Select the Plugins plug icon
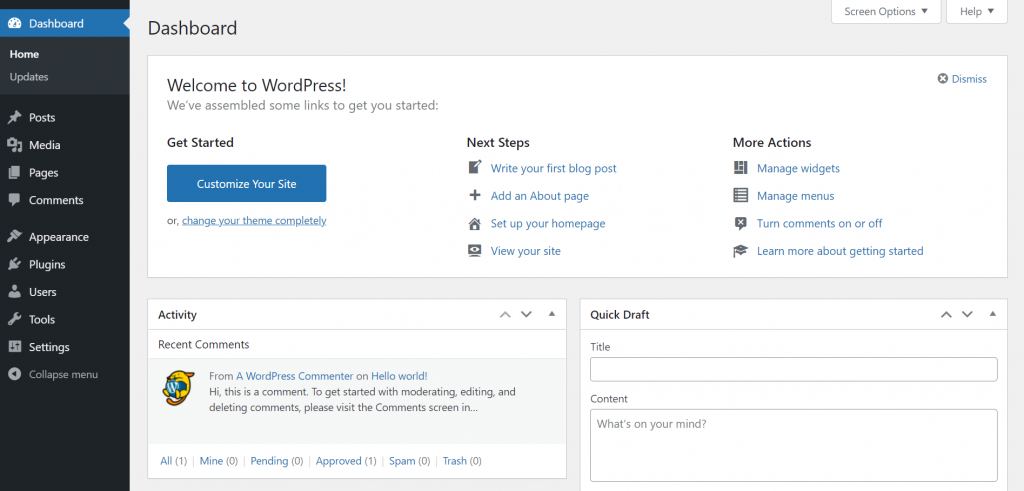Screen dimensions: 1024x491 14,264
